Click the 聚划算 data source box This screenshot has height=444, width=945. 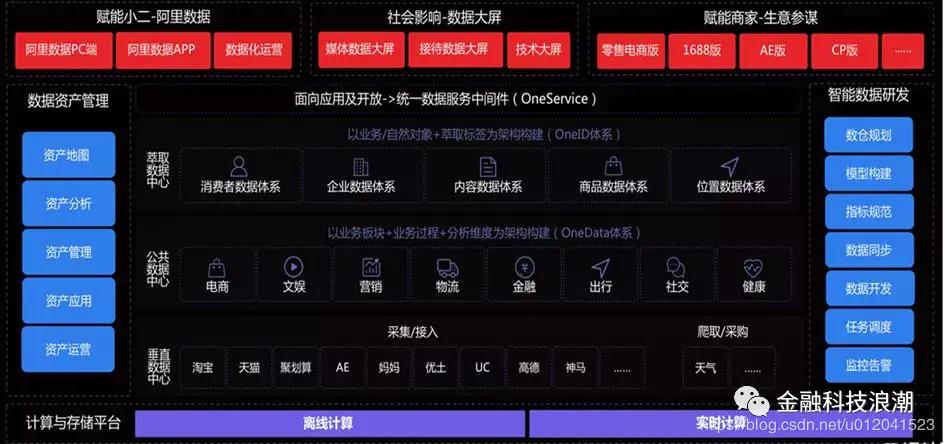coord(296,367)
